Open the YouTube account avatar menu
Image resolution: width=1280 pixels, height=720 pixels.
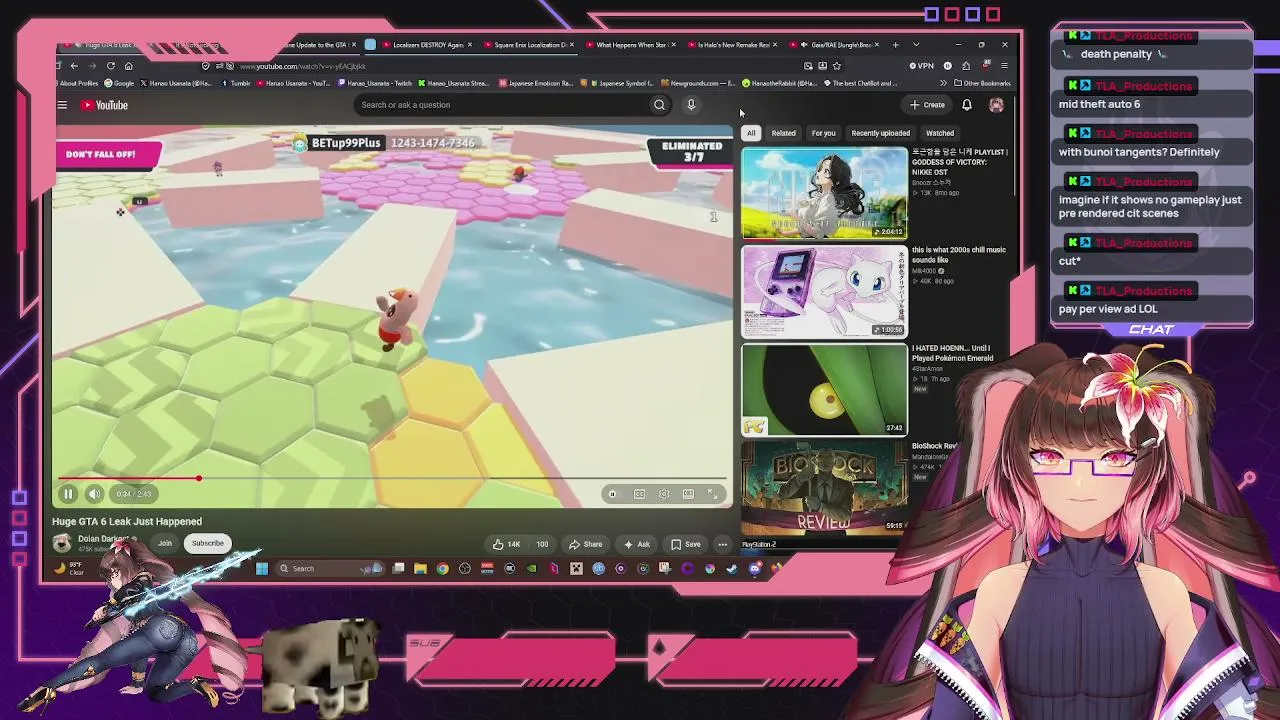click(996, 105)
